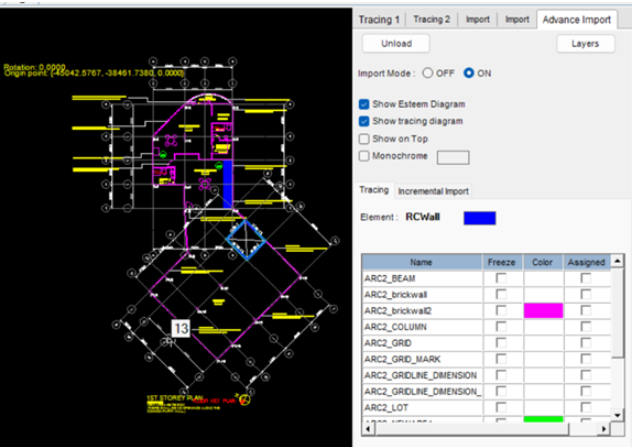This screenshot has width=635, height=447.
Task: Click the blue RCWall element color swatch
Action: point(479,217)
